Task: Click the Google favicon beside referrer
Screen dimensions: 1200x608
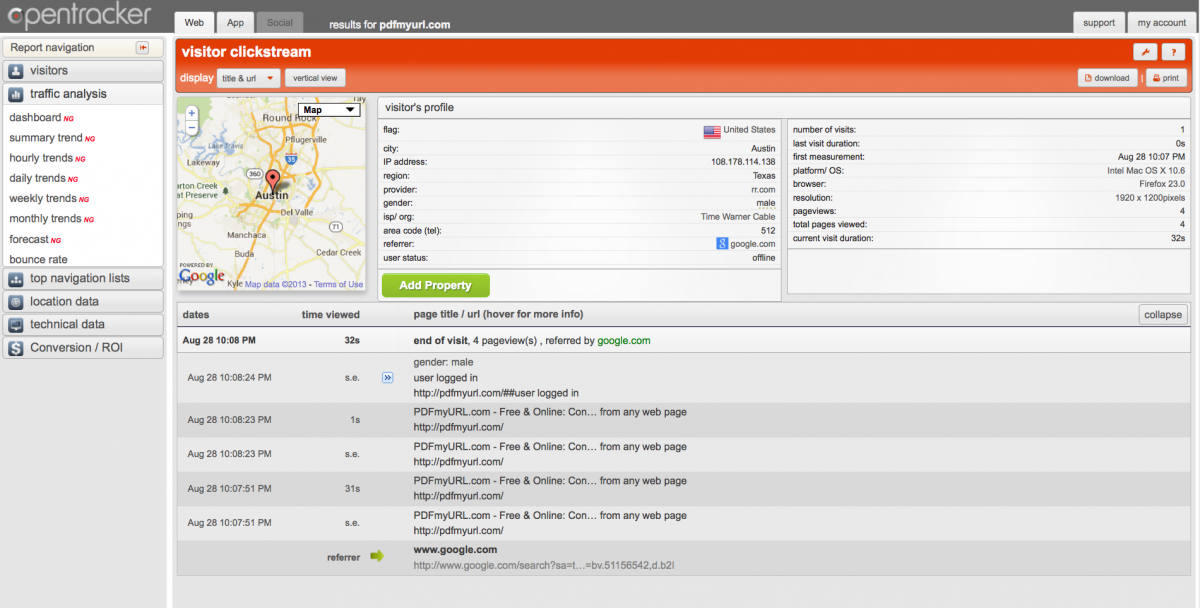Action: pos(722,243)
